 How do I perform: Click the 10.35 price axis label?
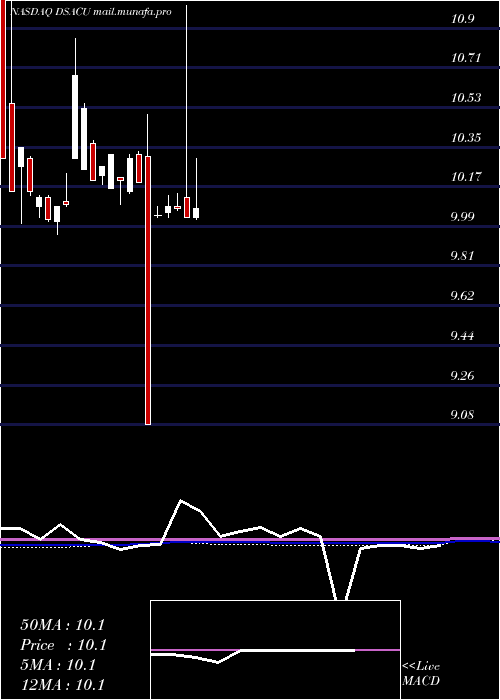point(466,137)
